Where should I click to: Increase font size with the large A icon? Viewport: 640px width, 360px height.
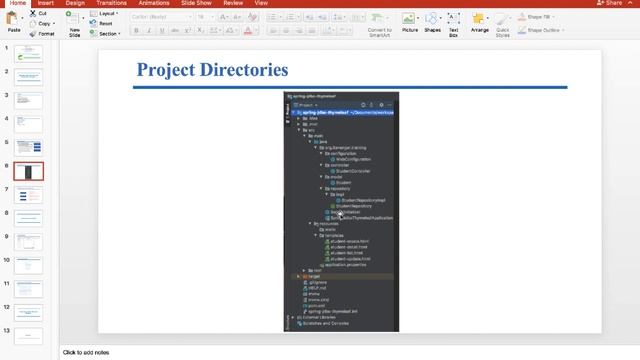pyautogui.click(x=223, y=17)
